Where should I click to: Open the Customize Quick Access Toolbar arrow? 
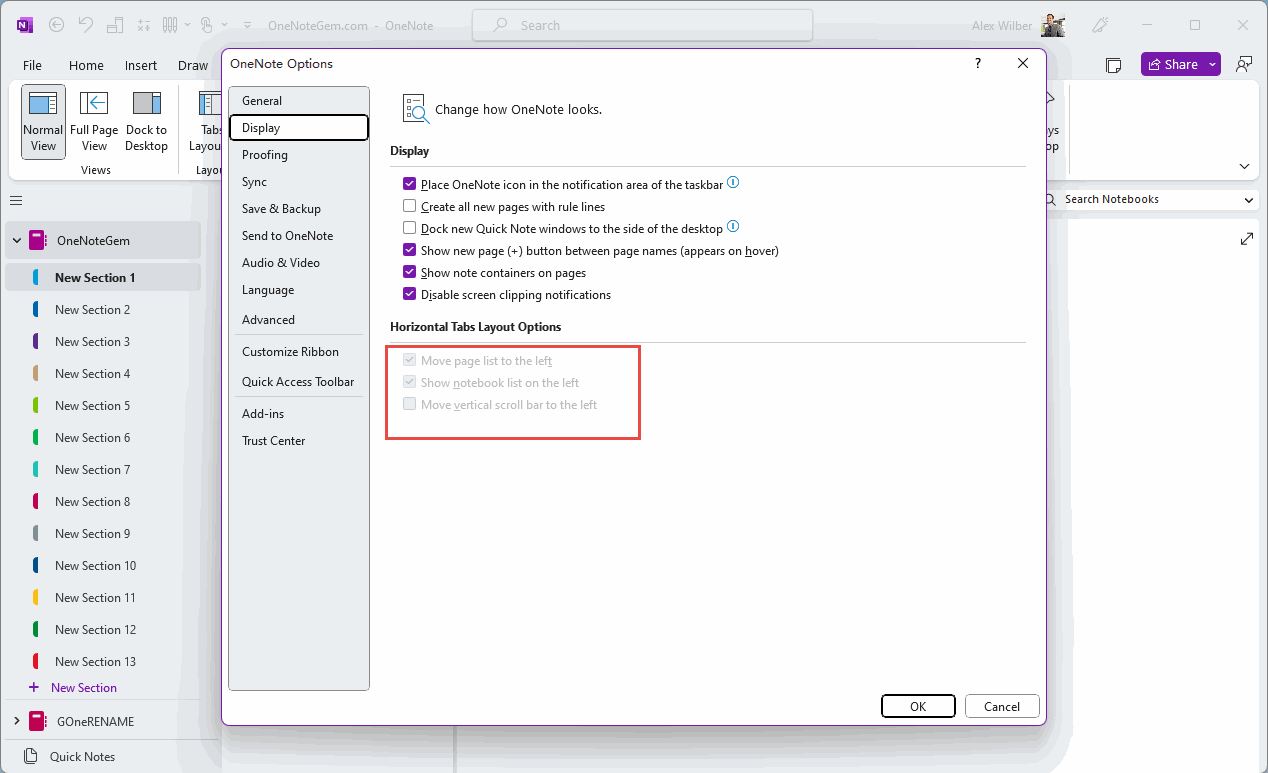pyautogui.click(x=248, y=25)
